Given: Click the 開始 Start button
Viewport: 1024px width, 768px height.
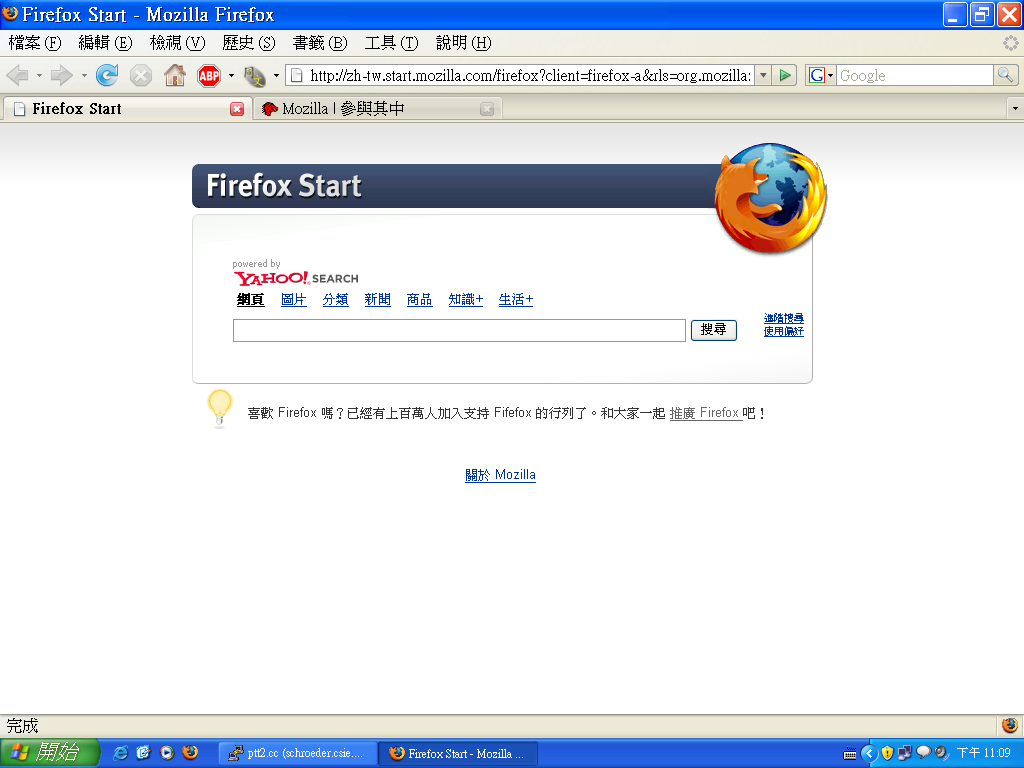Looking at the screenshot, I should [50, 753].
